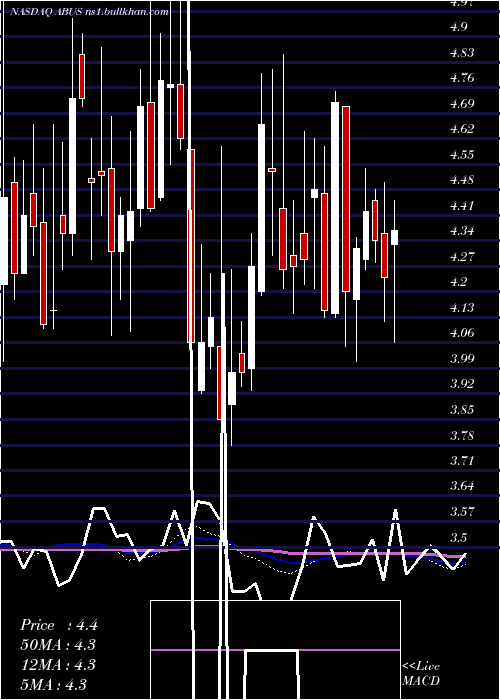
Task: Click the 3.85 price axis label
Action: [x=462, y=410]
